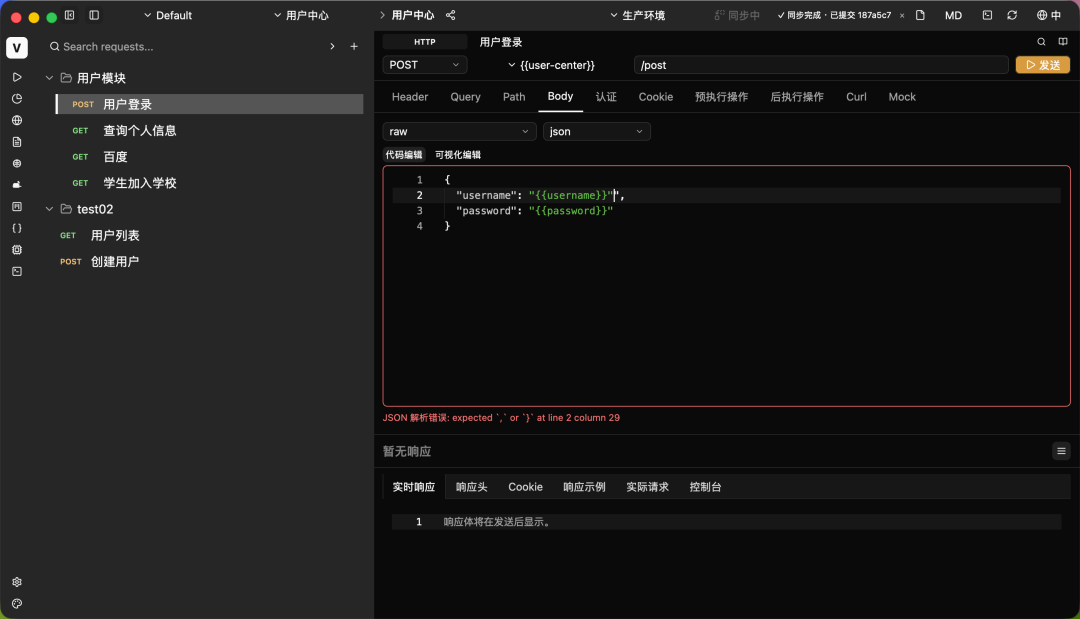Click the chip/processor icon in sidebar
The width and height of the screenshot is (1080, 619).
(x=17, y=249)
